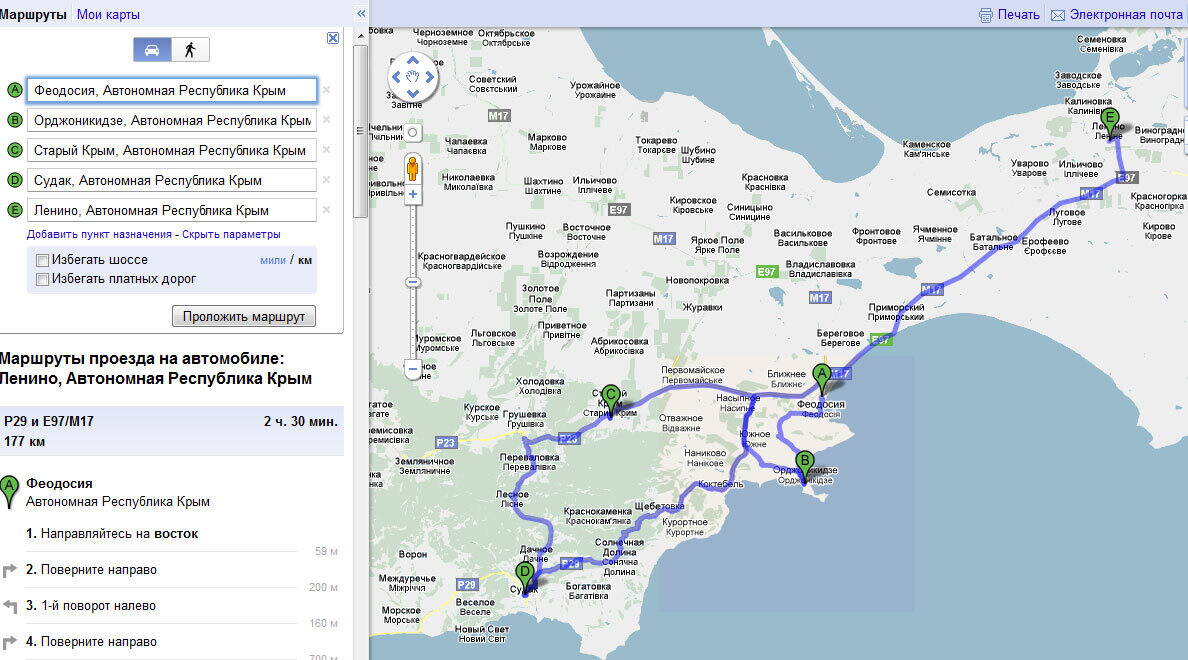Switch to walking directions mode
This screenshot has width=1188, height=660.
[190, 50]
